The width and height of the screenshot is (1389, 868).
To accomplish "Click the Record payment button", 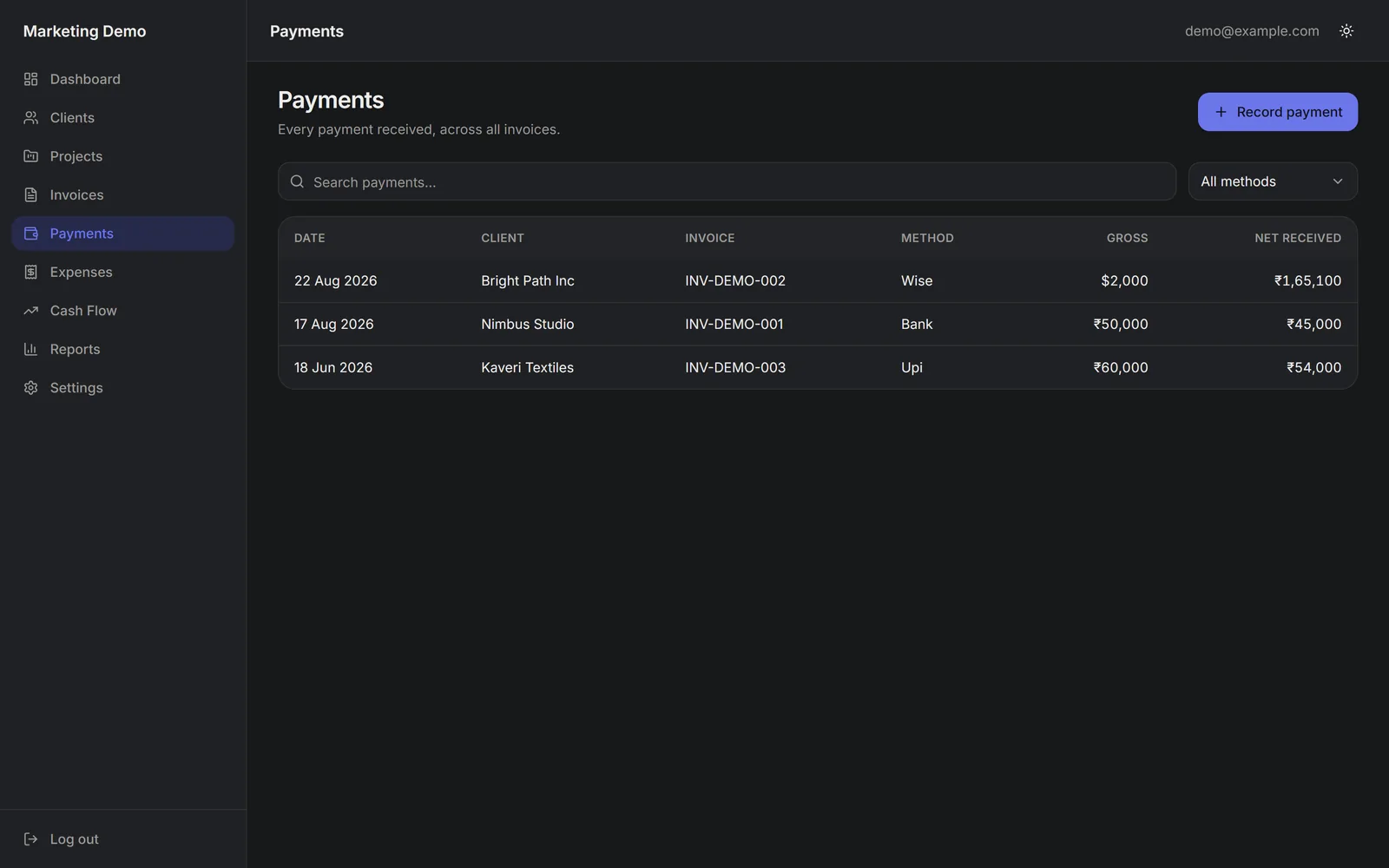I will click(x=1278, y=112).
